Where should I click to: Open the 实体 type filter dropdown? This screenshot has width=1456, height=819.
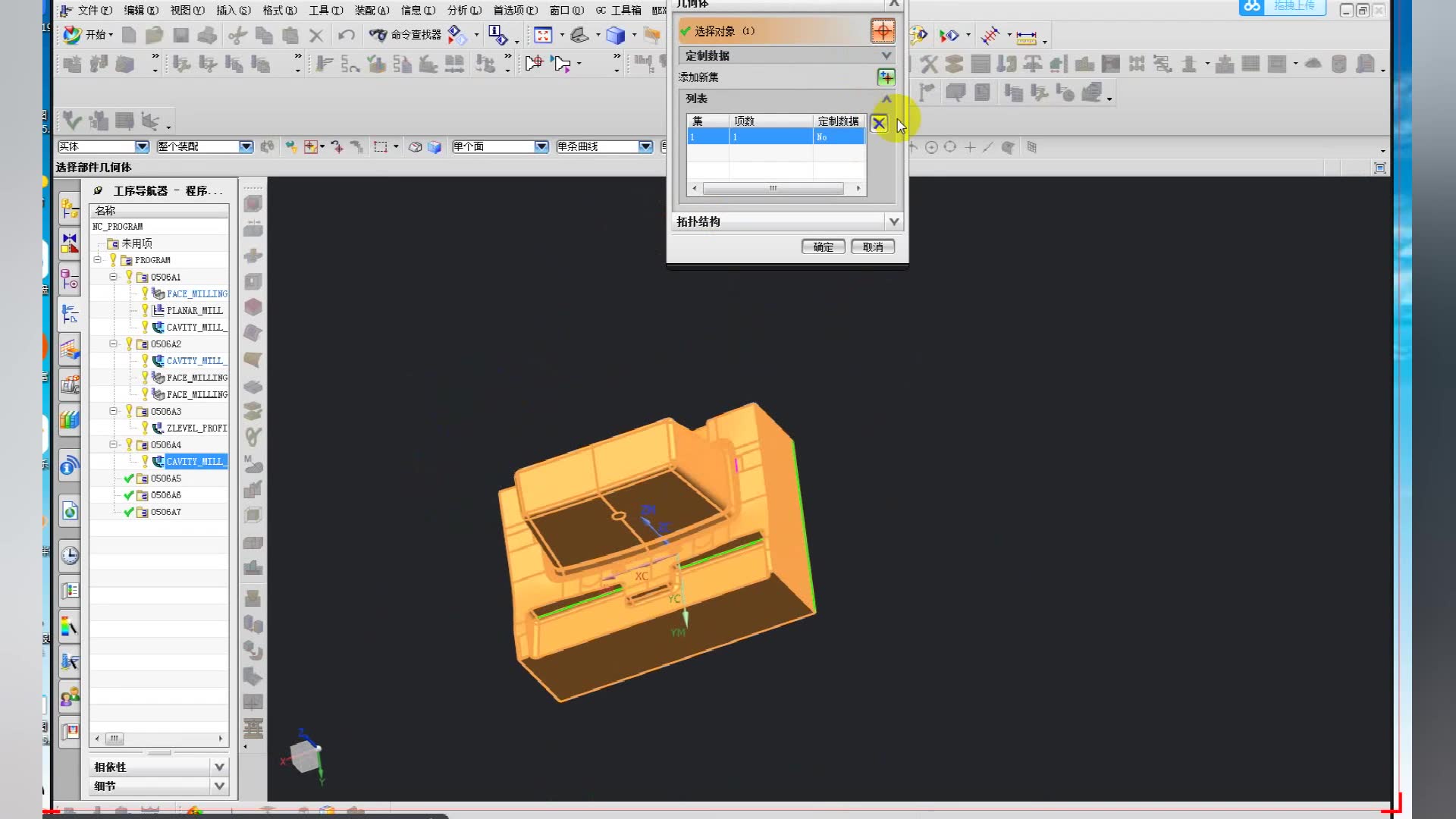[142, 146]
